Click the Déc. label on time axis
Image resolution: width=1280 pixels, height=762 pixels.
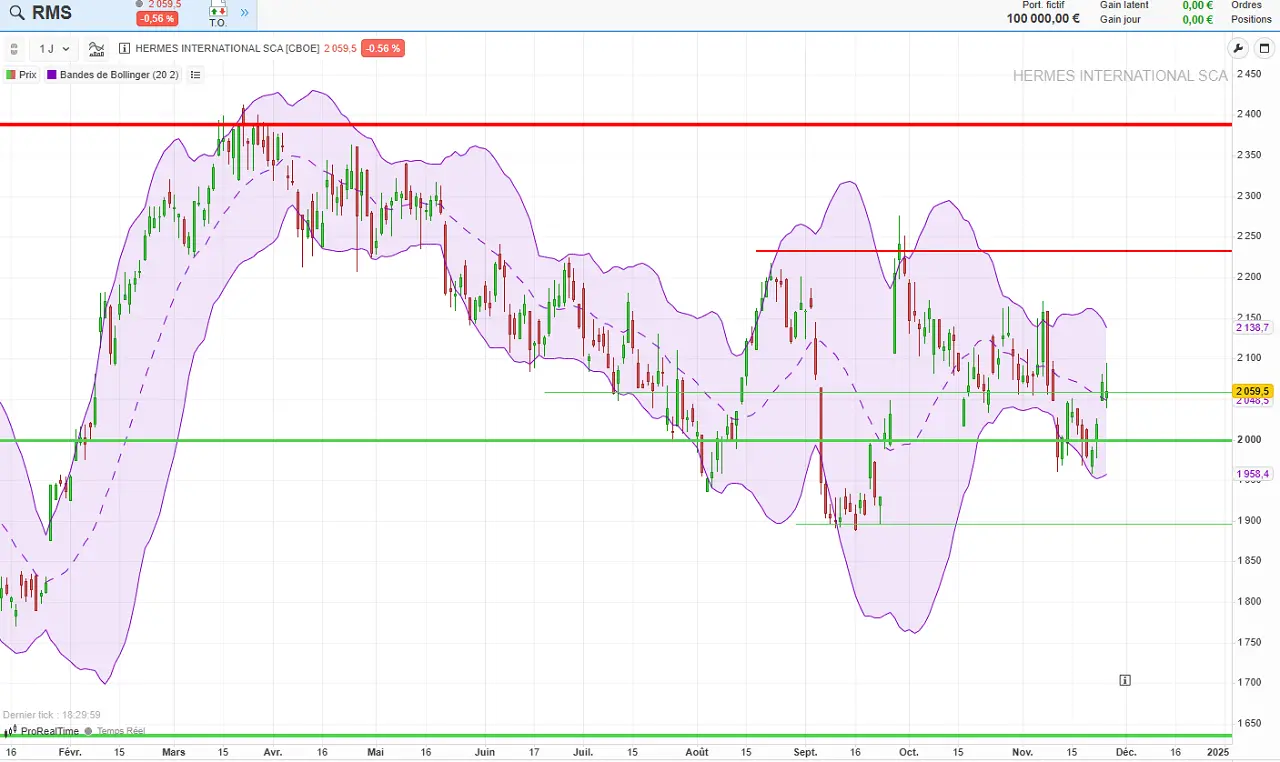click(1126, 751)
